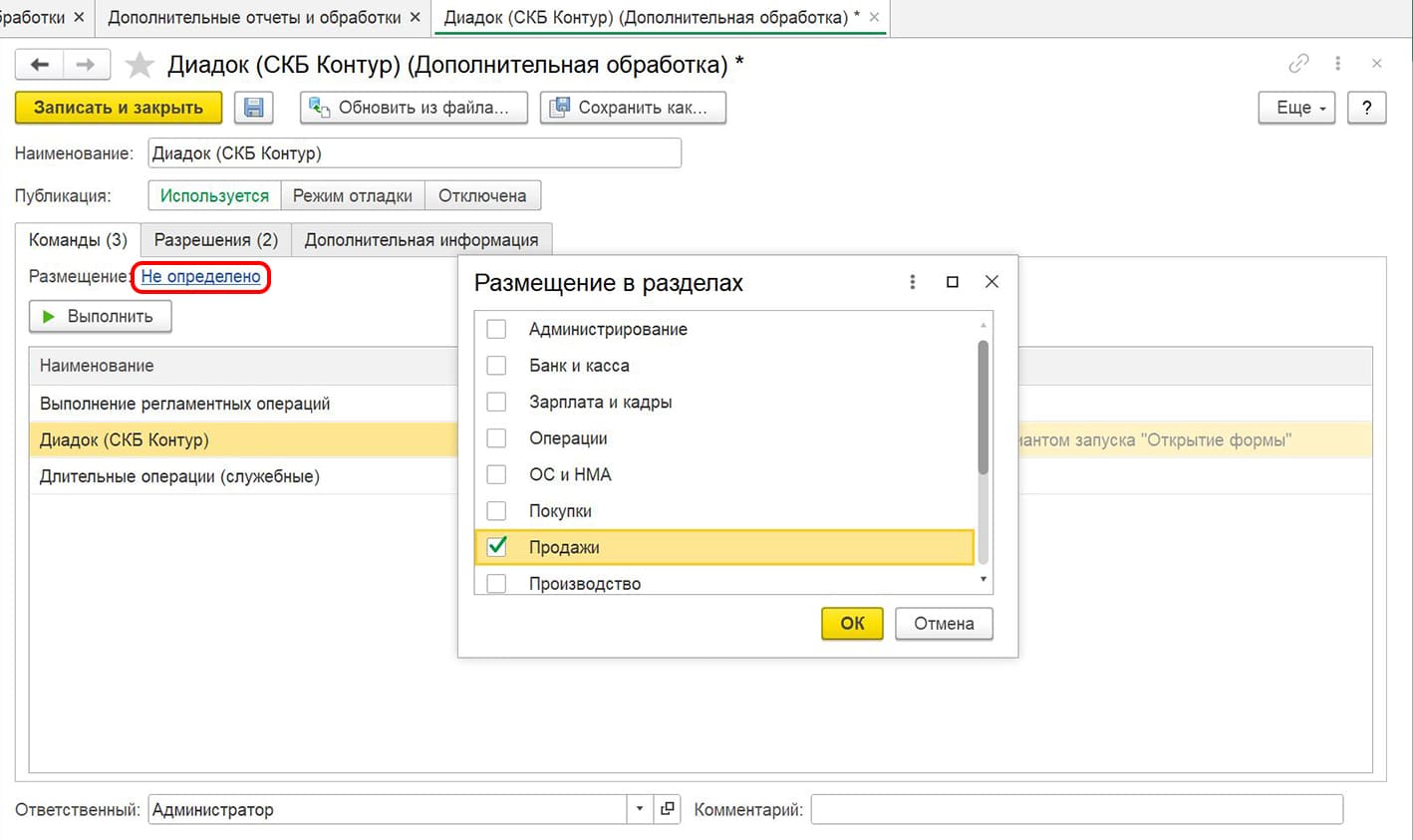This screenshot has width=1413, height=840.
Task: Check the Производство checkbox
Action: [496, 583]
